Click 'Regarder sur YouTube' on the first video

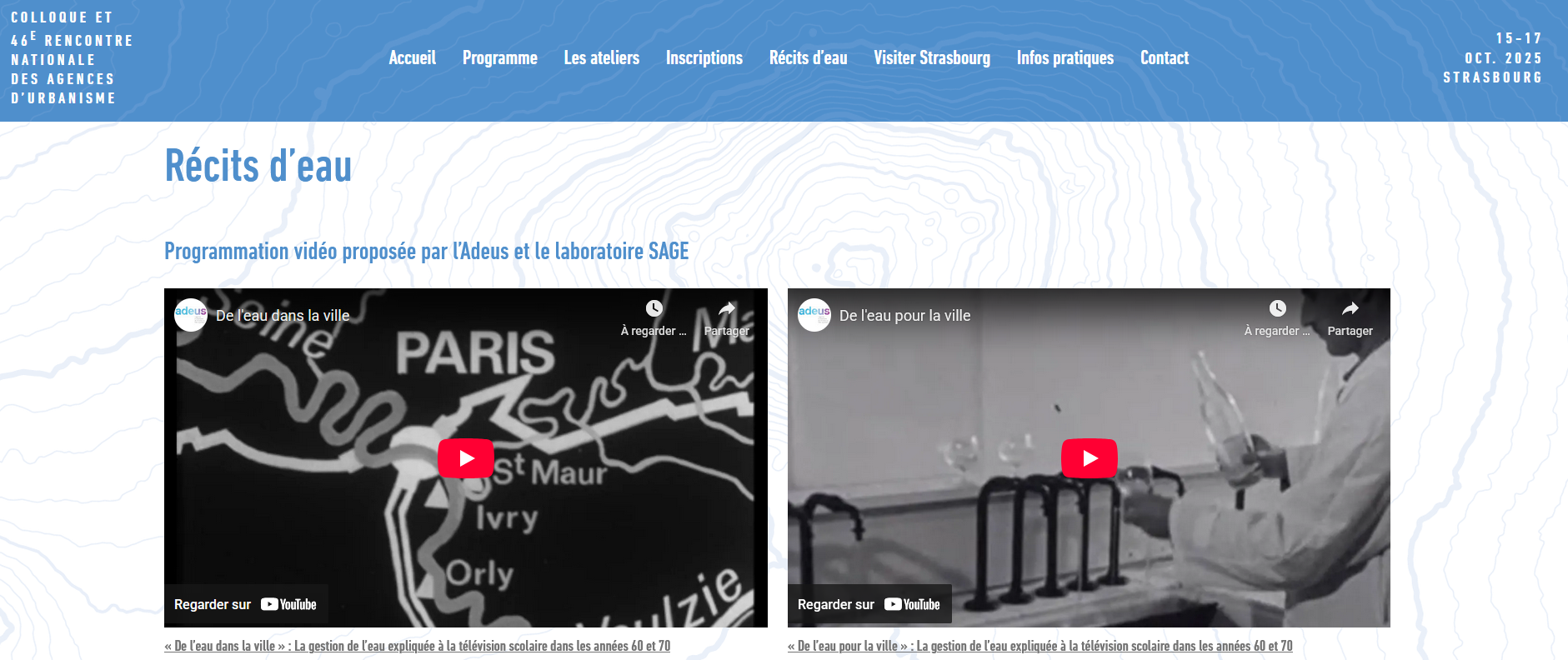pos(246,605)
